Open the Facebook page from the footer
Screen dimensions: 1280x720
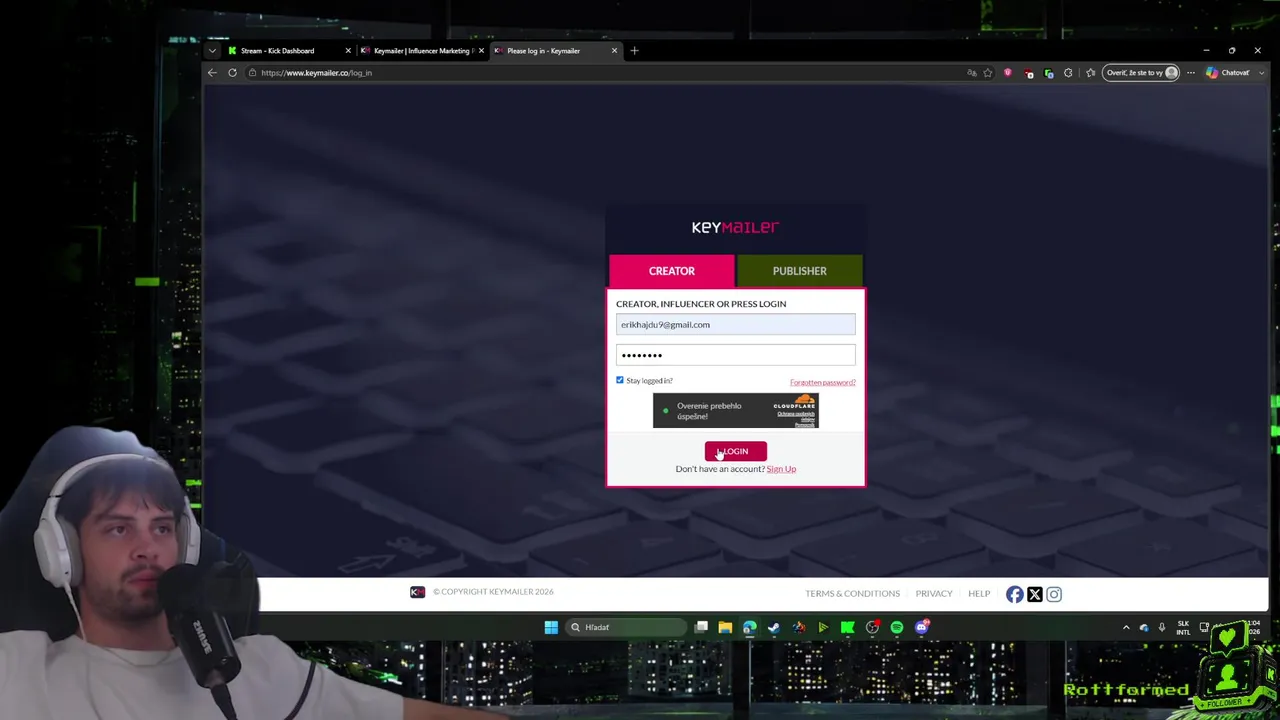(x=1015, y=594)
